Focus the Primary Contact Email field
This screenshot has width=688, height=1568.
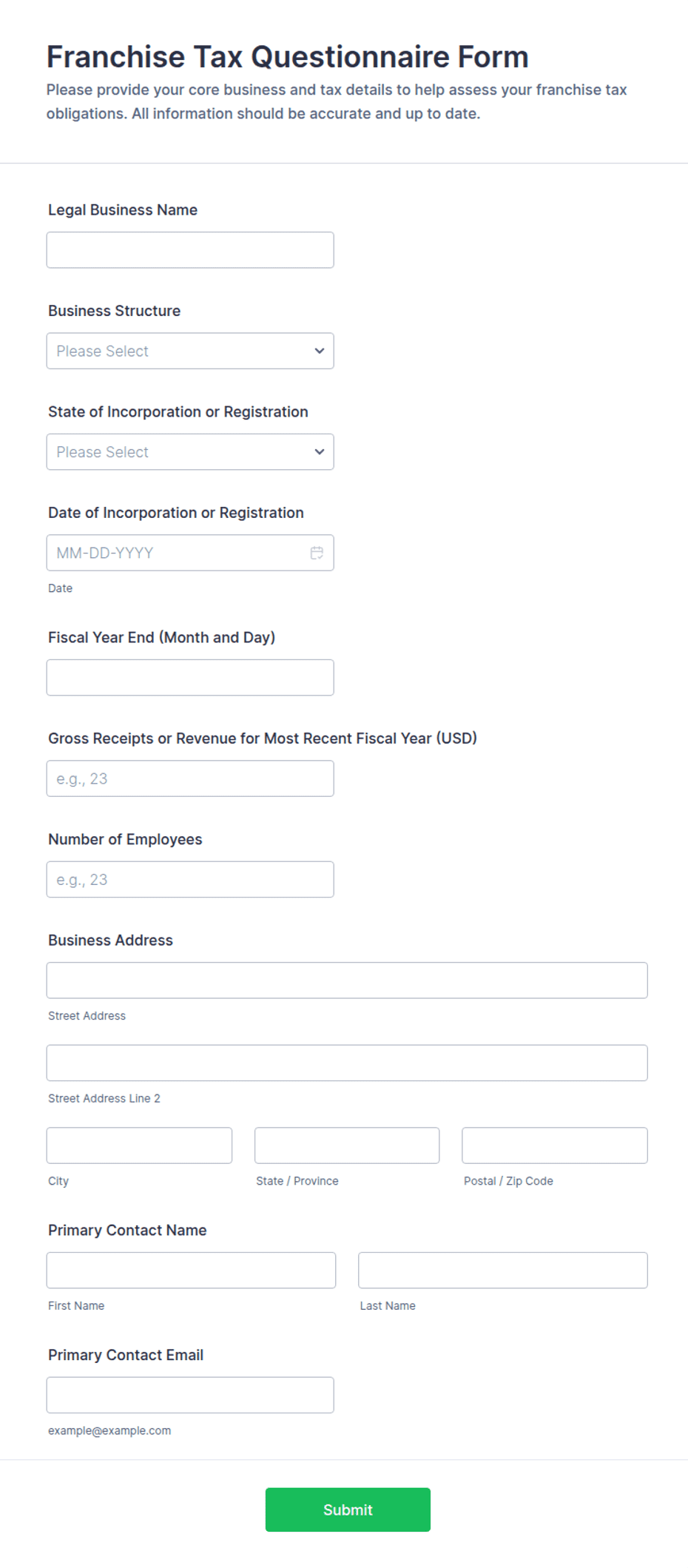(190, 1395)
